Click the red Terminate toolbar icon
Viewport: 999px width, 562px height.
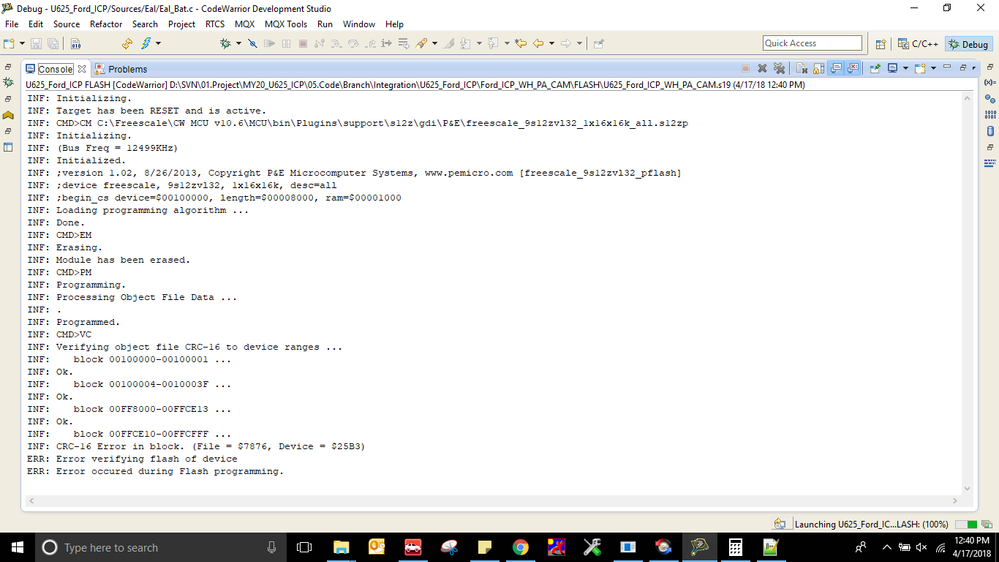click(x=303, y=43)
